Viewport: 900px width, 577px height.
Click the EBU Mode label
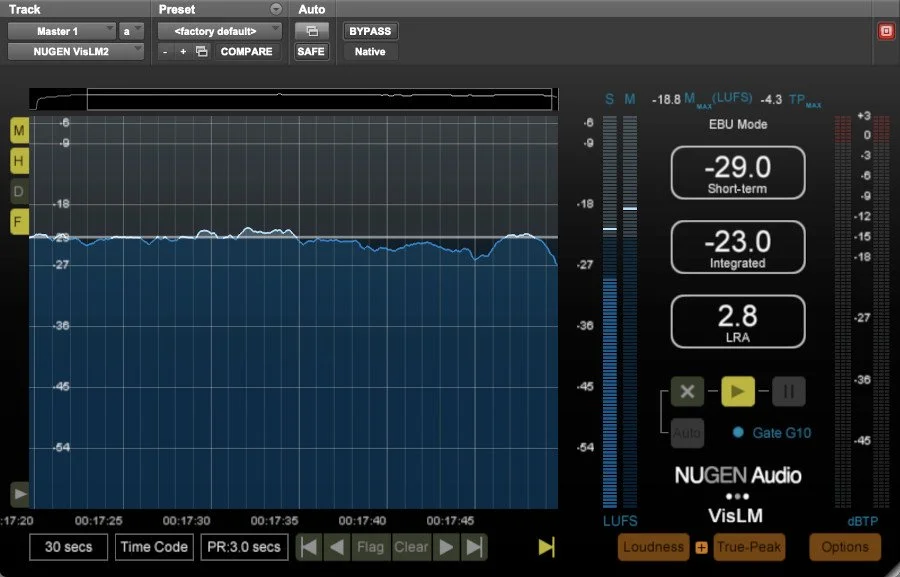738,124
